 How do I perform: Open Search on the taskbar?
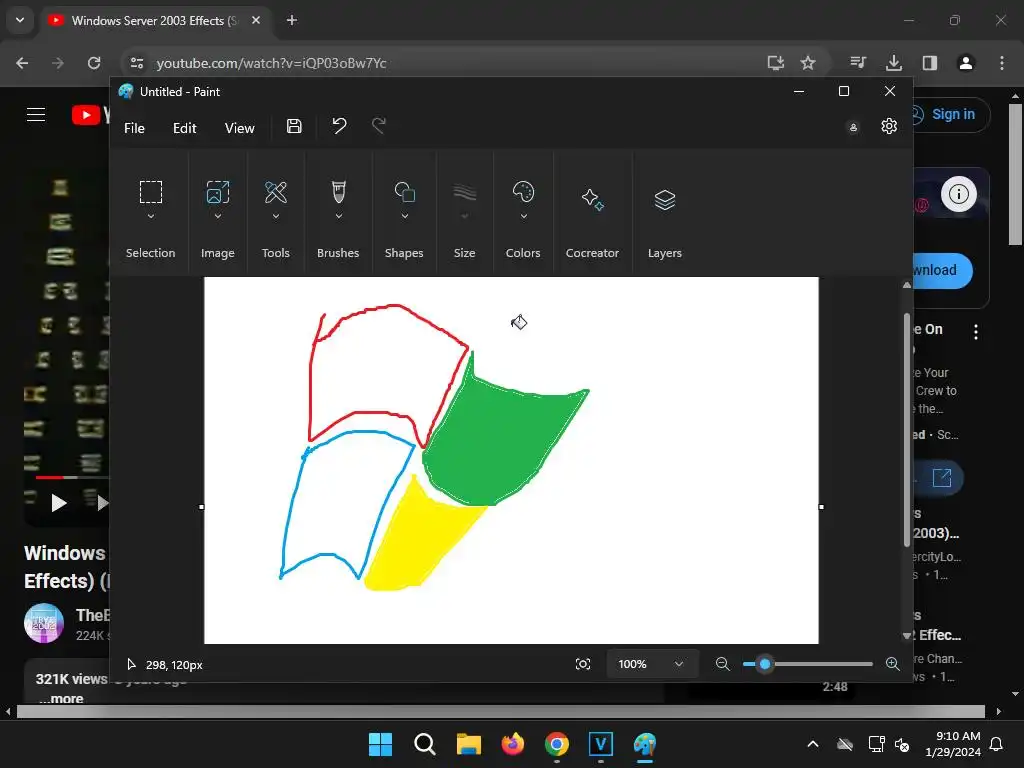[x=424, y=744]
